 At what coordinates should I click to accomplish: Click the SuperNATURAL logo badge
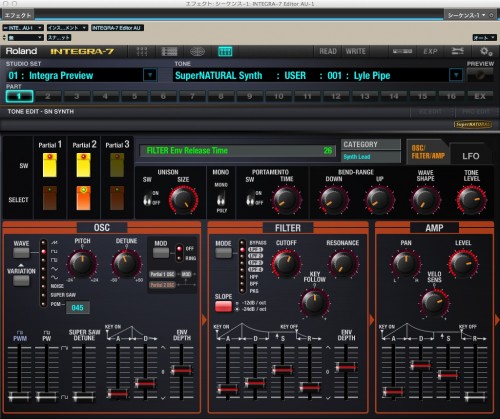pos(473,124)
